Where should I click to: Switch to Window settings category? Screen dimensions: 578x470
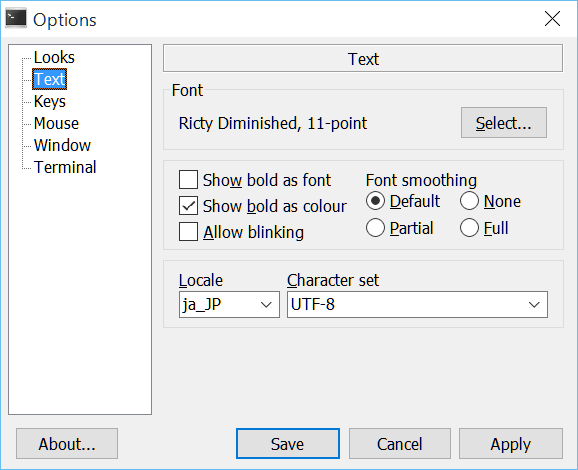pos(62,145)
